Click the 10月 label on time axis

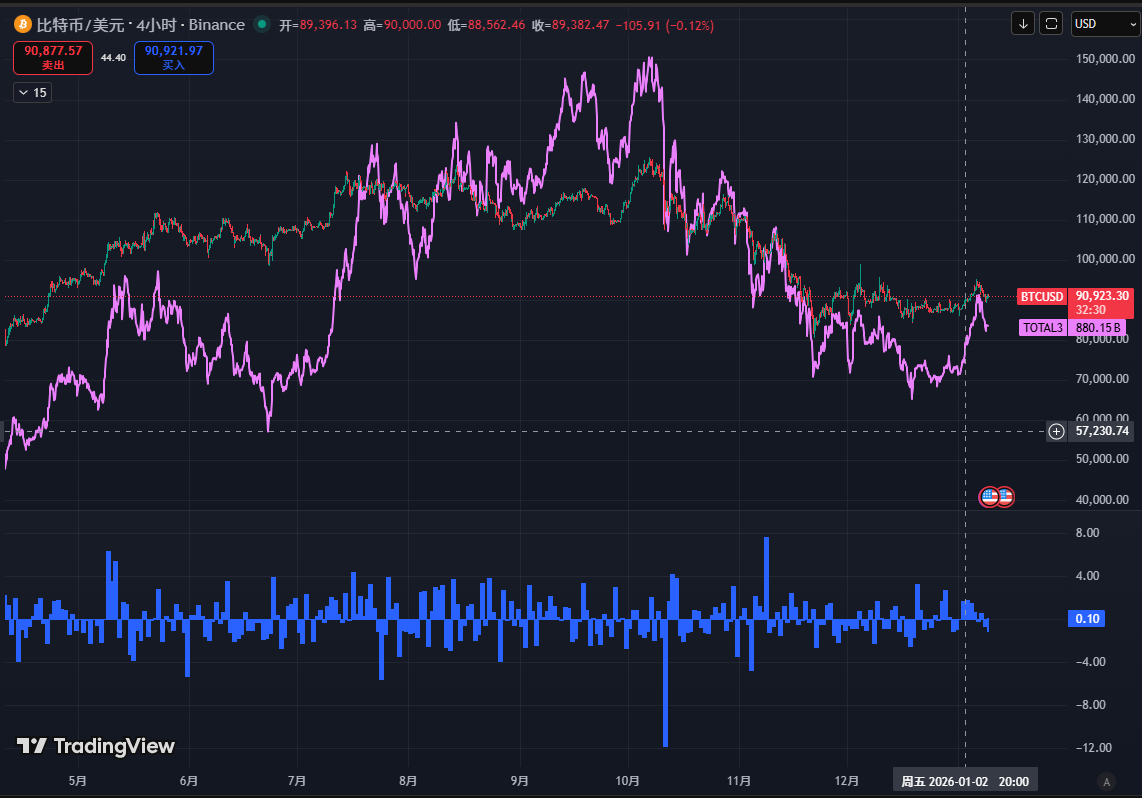coord(627,781)
